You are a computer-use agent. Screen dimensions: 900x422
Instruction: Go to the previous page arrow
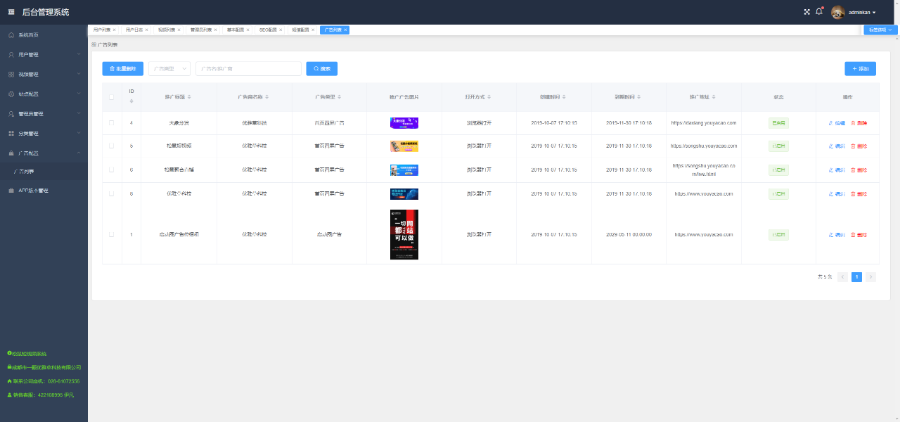pos(843,277)
